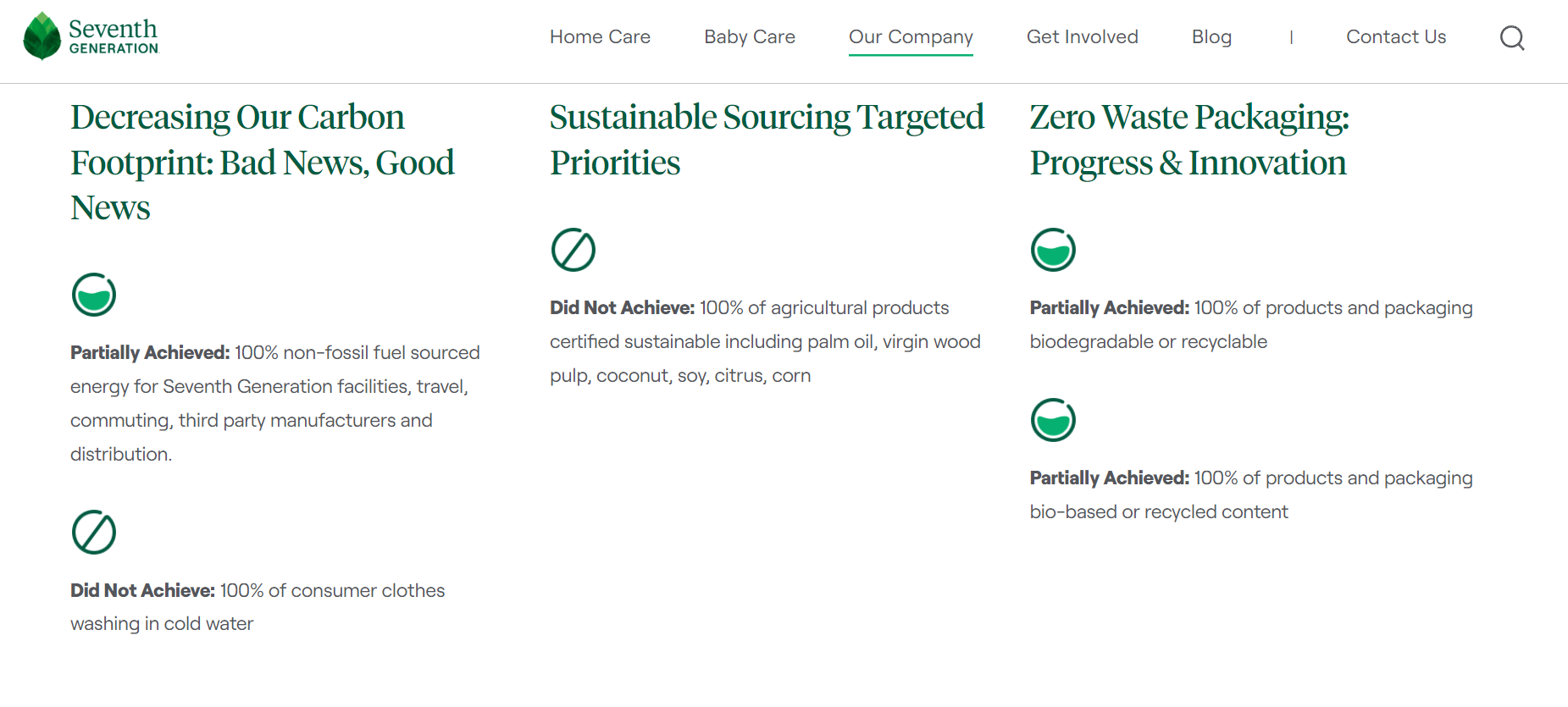Image resolution: width=1568 pixels, height=707 pixels.
Task: Click the Decreasing Our Carbon Footprint heading
Action: [263, 163]
